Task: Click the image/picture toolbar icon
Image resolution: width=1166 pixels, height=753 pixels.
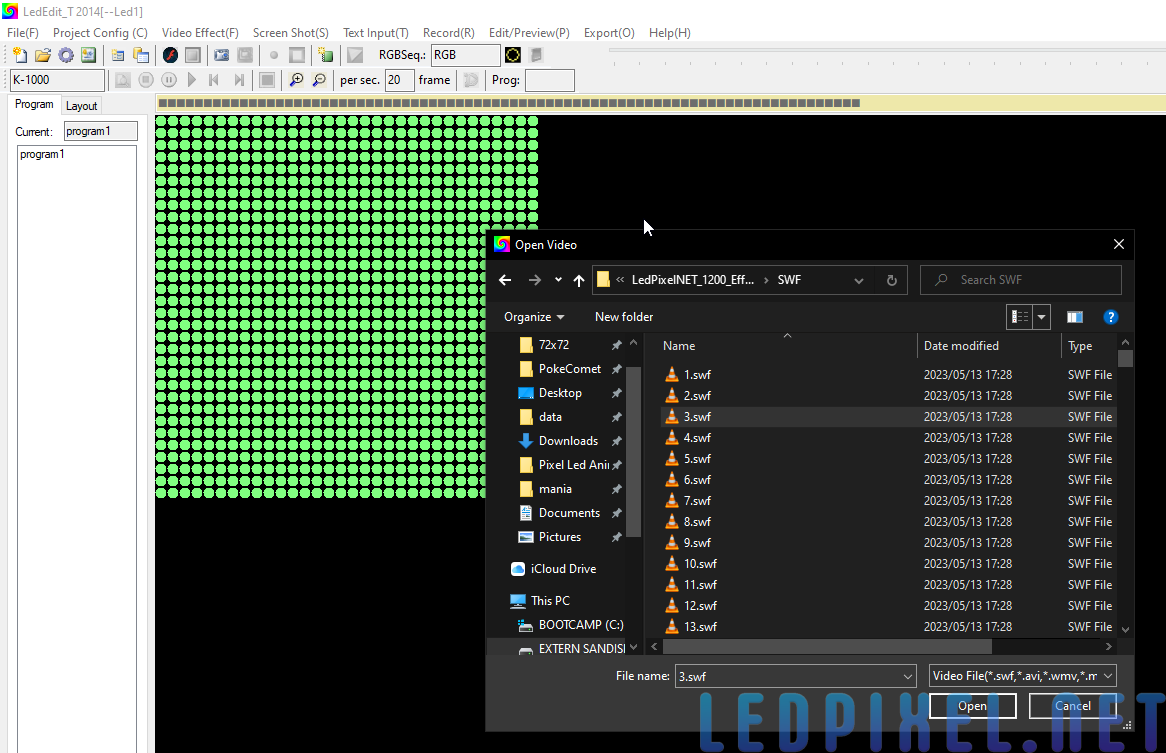Action: click(88, 55)
